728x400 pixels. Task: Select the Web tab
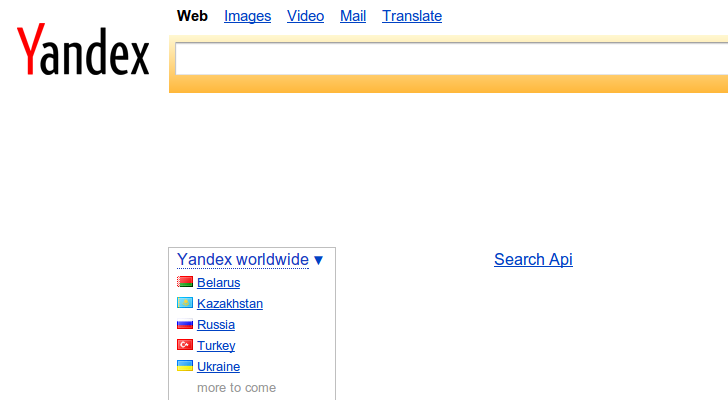coord(192,16)
